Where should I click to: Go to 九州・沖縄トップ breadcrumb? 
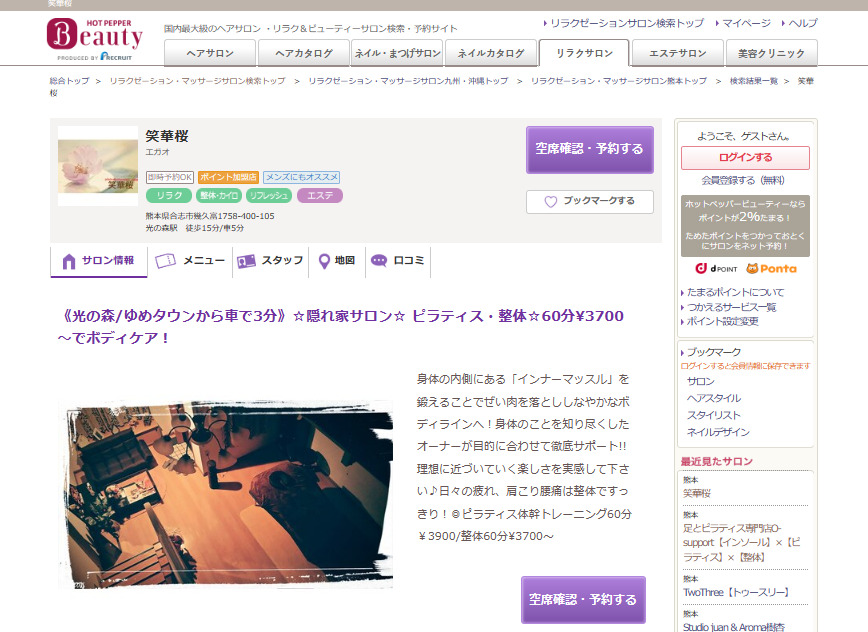coord(409,81)
